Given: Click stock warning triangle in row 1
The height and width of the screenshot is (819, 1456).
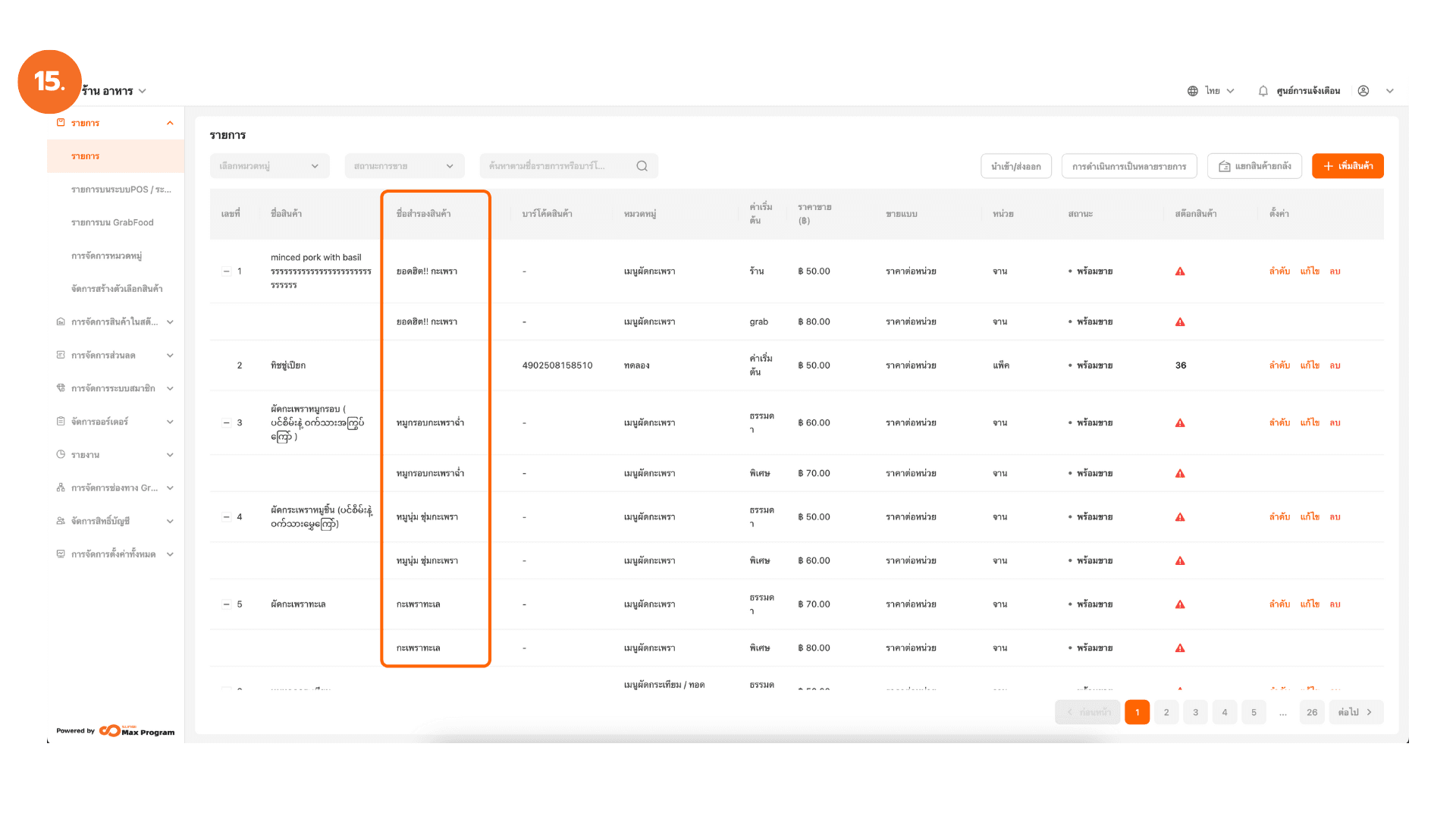Looking at the screenshot, I should coord(1180,271).
